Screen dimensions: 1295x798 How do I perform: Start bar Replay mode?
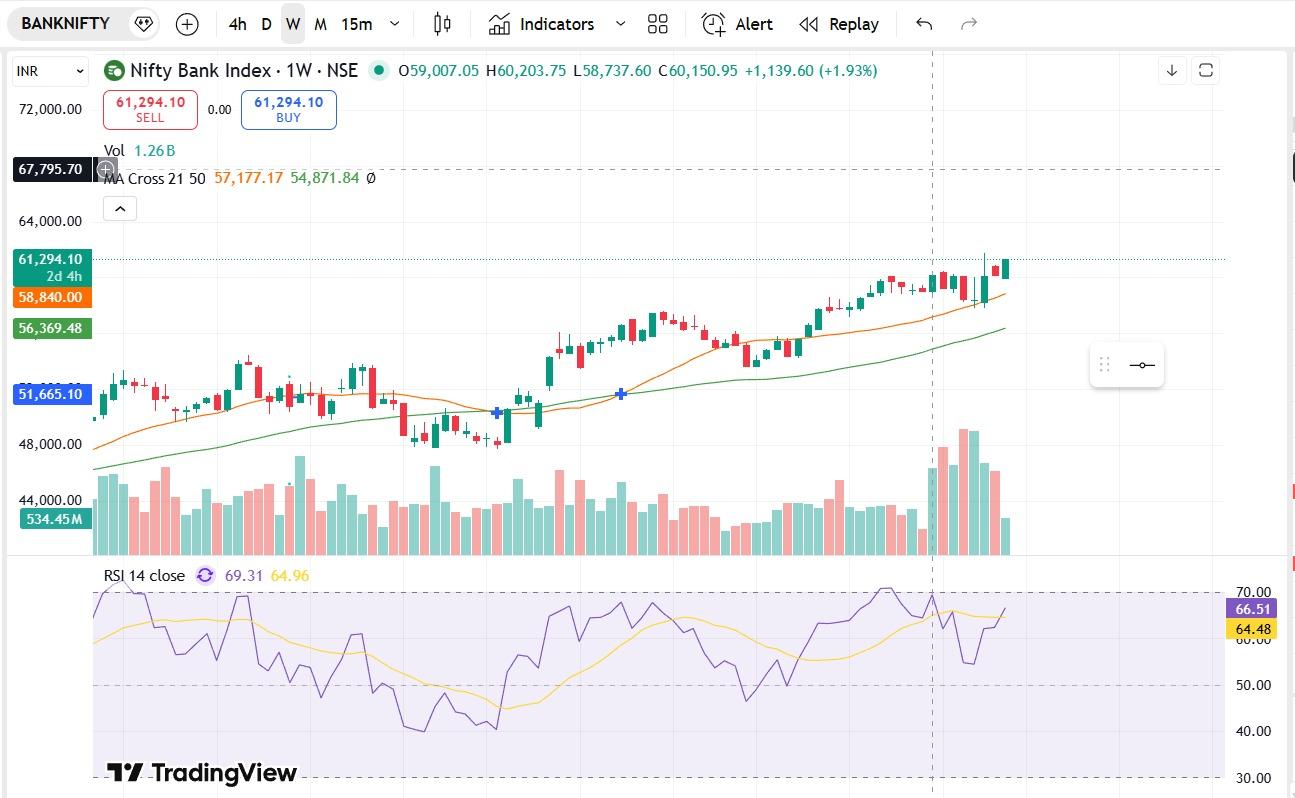(839, 24)
